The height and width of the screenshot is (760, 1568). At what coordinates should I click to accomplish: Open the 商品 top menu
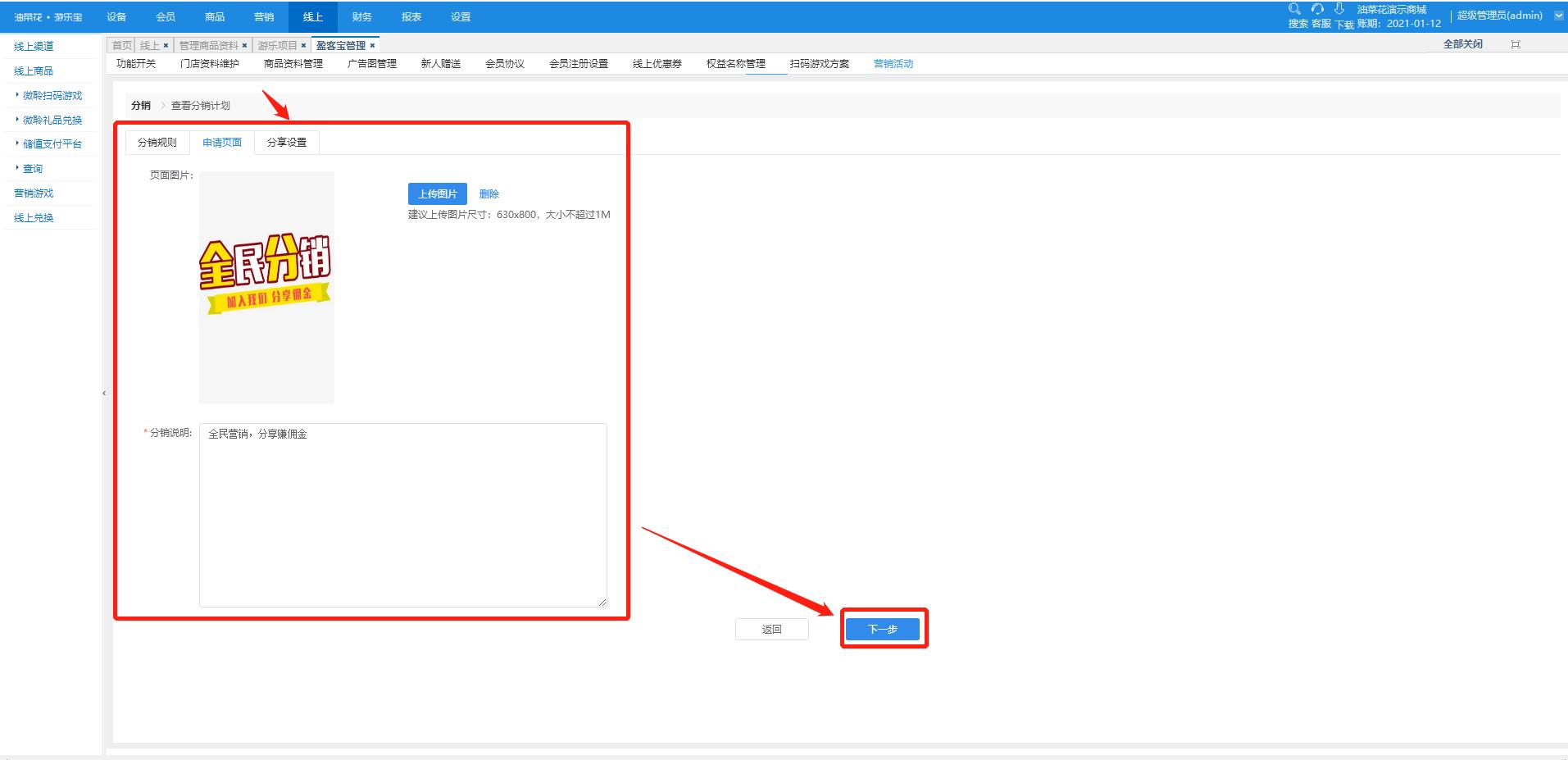pos(215,17)
